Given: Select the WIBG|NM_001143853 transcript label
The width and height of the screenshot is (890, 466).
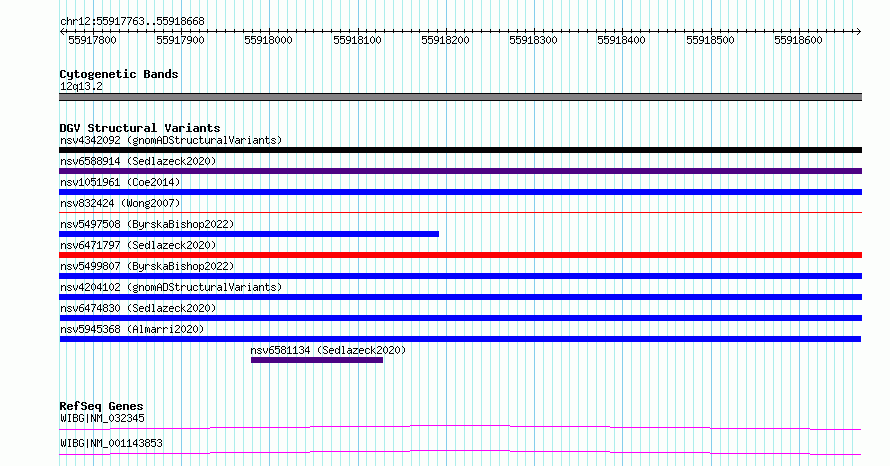Looking at the screenshot, I should click(111, 443).
